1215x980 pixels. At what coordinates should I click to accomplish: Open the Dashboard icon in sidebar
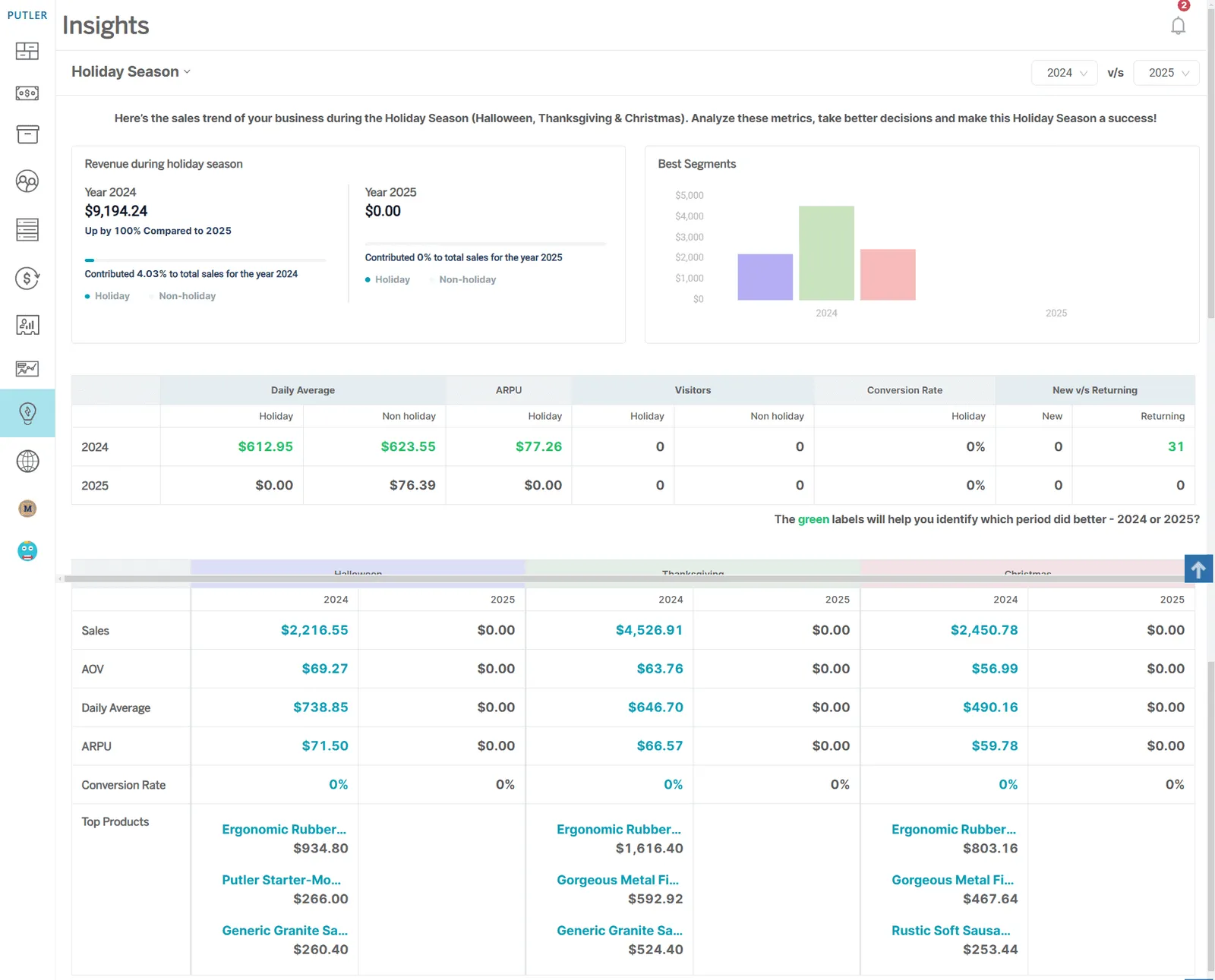[x=27, y=51]
